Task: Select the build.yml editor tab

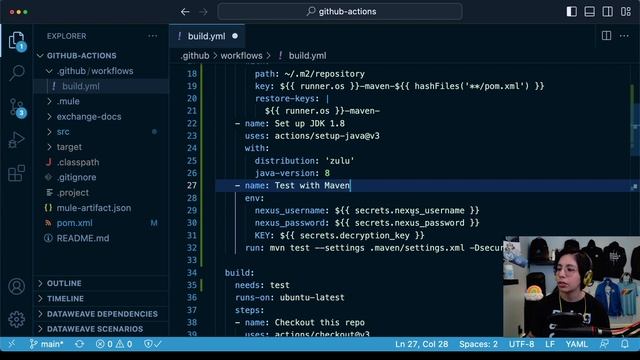Action: 207,36
